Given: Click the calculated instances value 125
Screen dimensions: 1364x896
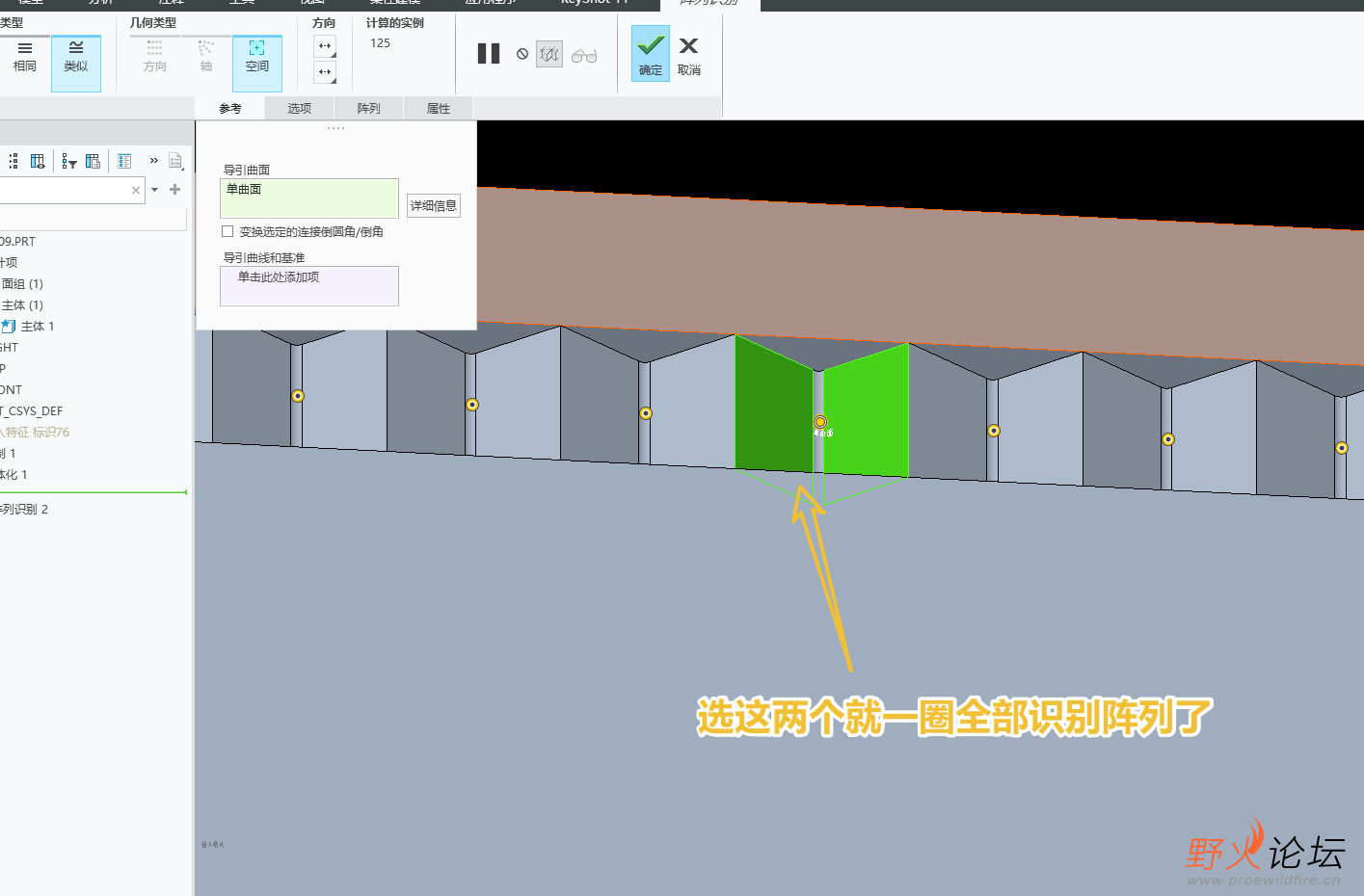Looking at the screenshot, I should (380, 43).
